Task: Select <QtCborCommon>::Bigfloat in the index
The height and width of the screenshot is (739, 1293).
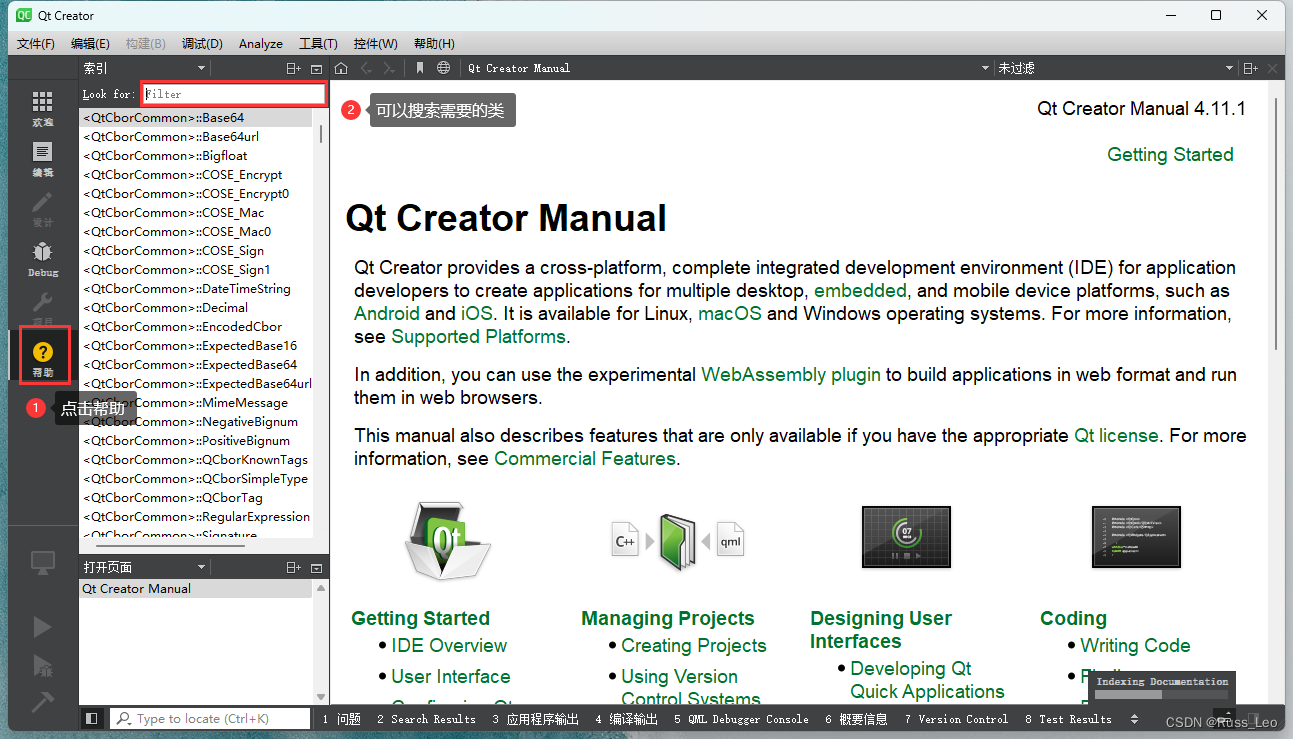Action: pos(196,156)
